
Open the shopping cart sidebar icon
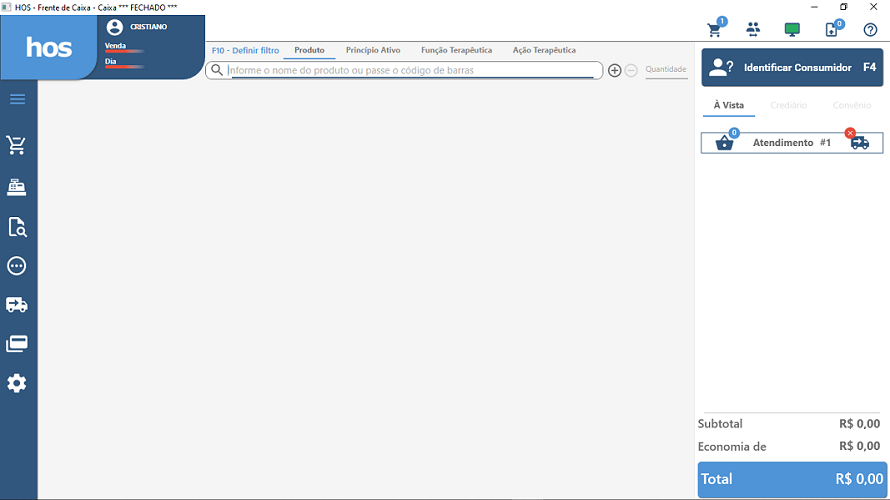tap(17, 146)
